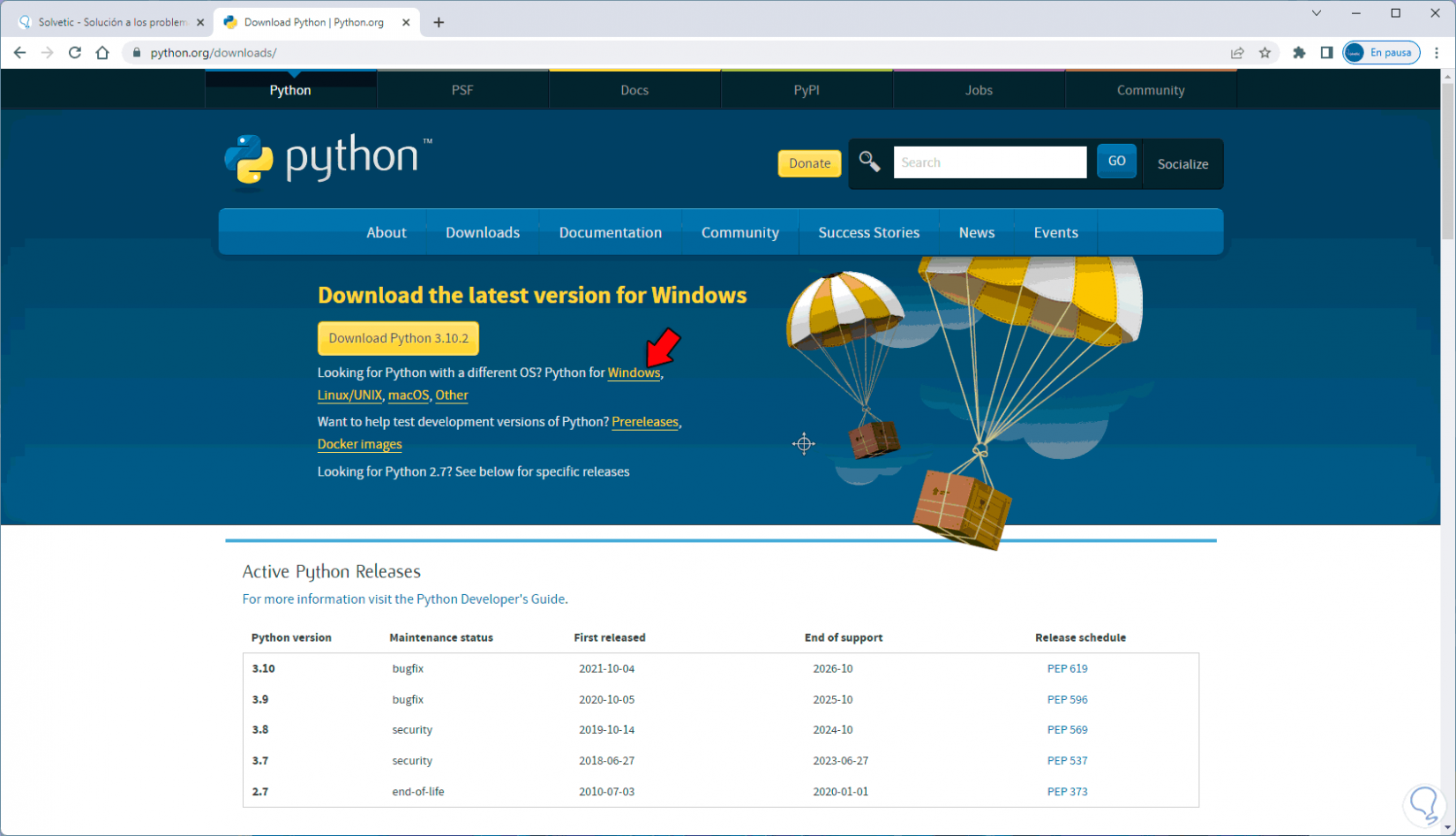The height and width of the screenshot is (836, 1456).
Task: Open the PEP 373 release schedule
Action: [1067, 791]
